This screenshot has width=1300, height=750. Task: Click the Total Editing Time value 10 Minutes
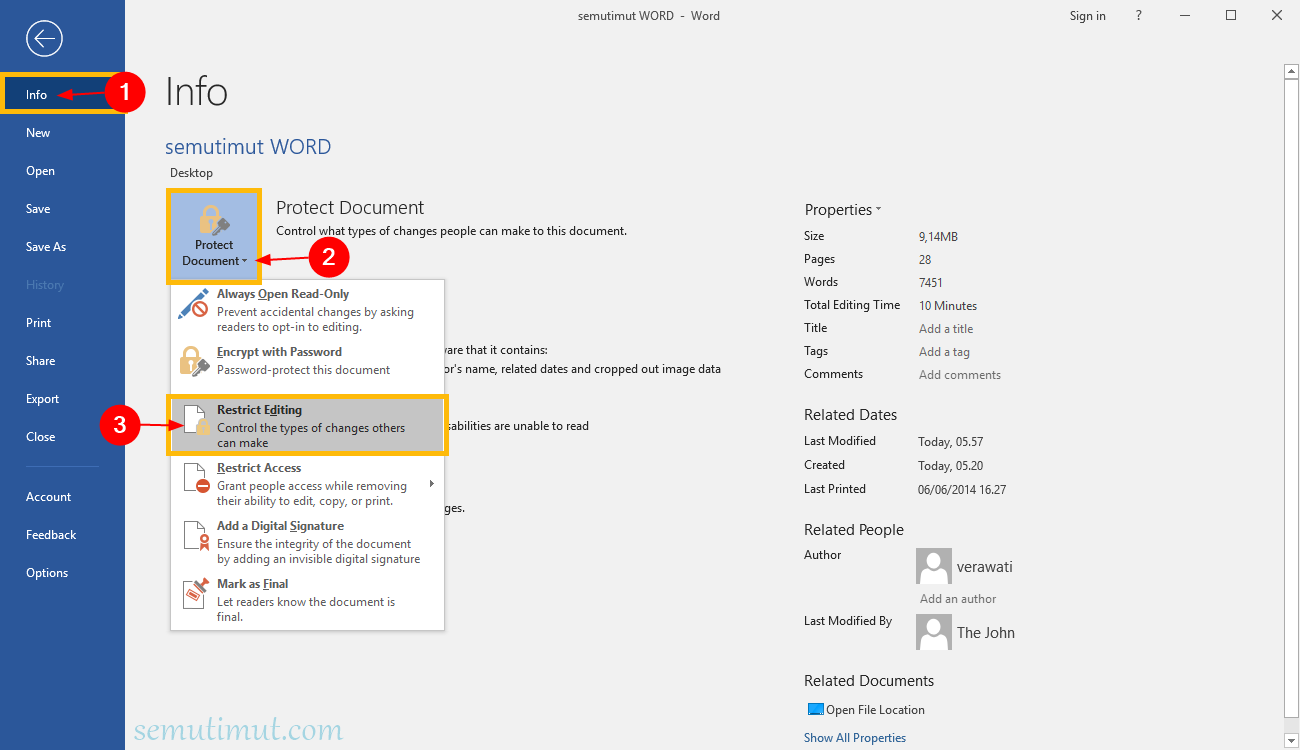pyautogui.click(x=948, y=306)
